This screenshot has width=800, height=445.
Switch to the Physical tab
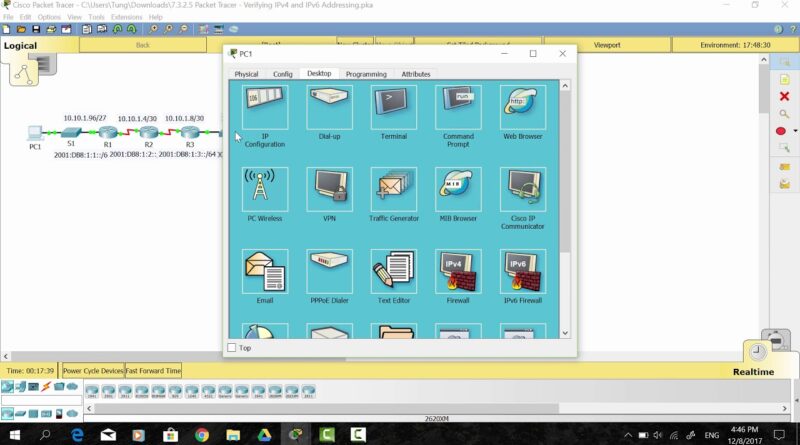246,74
